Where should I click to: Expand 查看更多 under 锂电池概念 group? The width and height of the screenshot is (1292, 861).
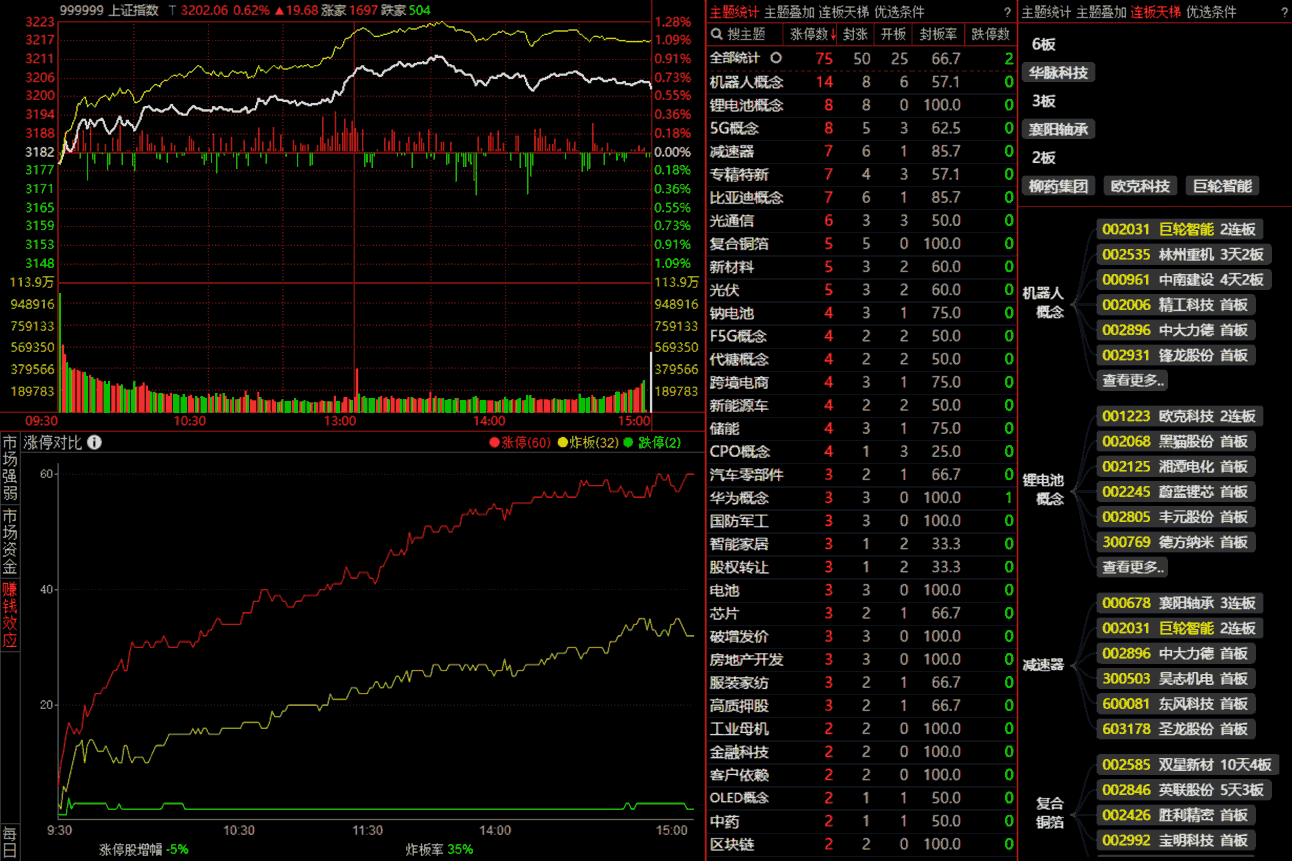[1133, 567]
